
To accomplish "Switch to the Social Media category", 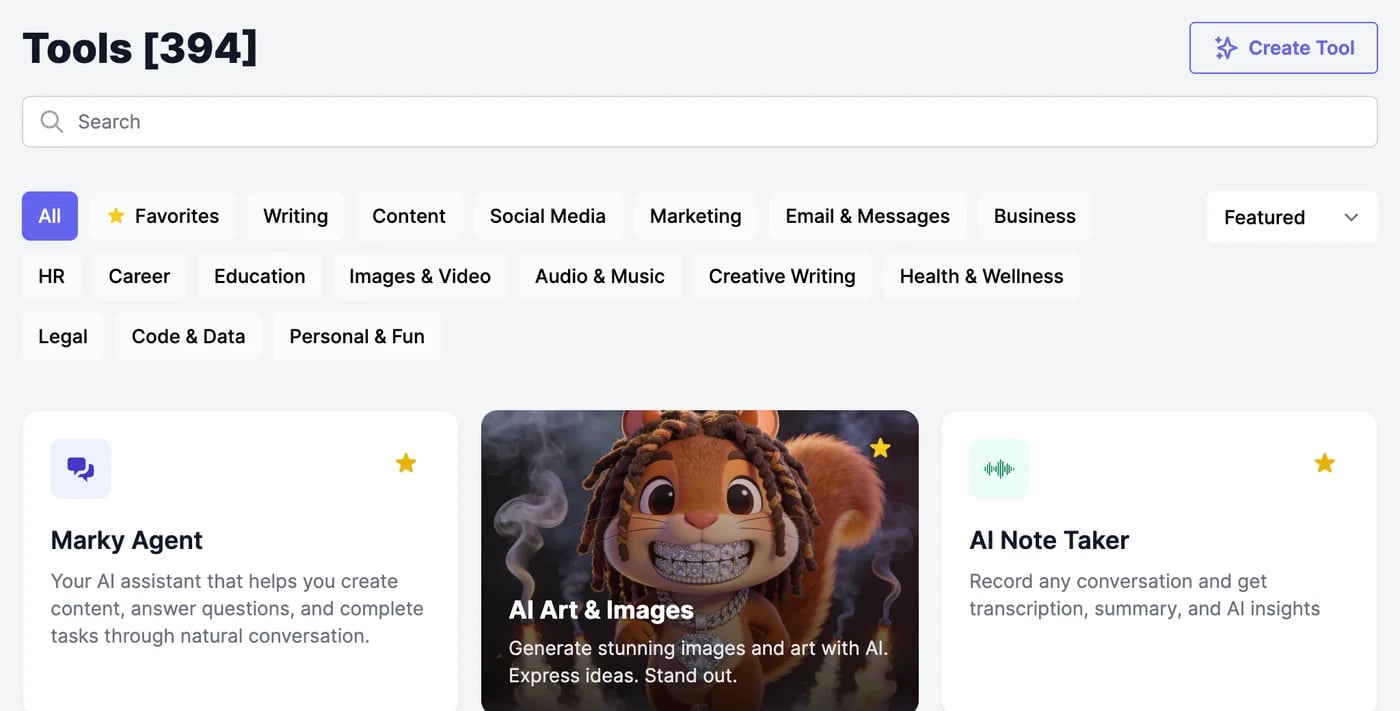I will point(548,216).
